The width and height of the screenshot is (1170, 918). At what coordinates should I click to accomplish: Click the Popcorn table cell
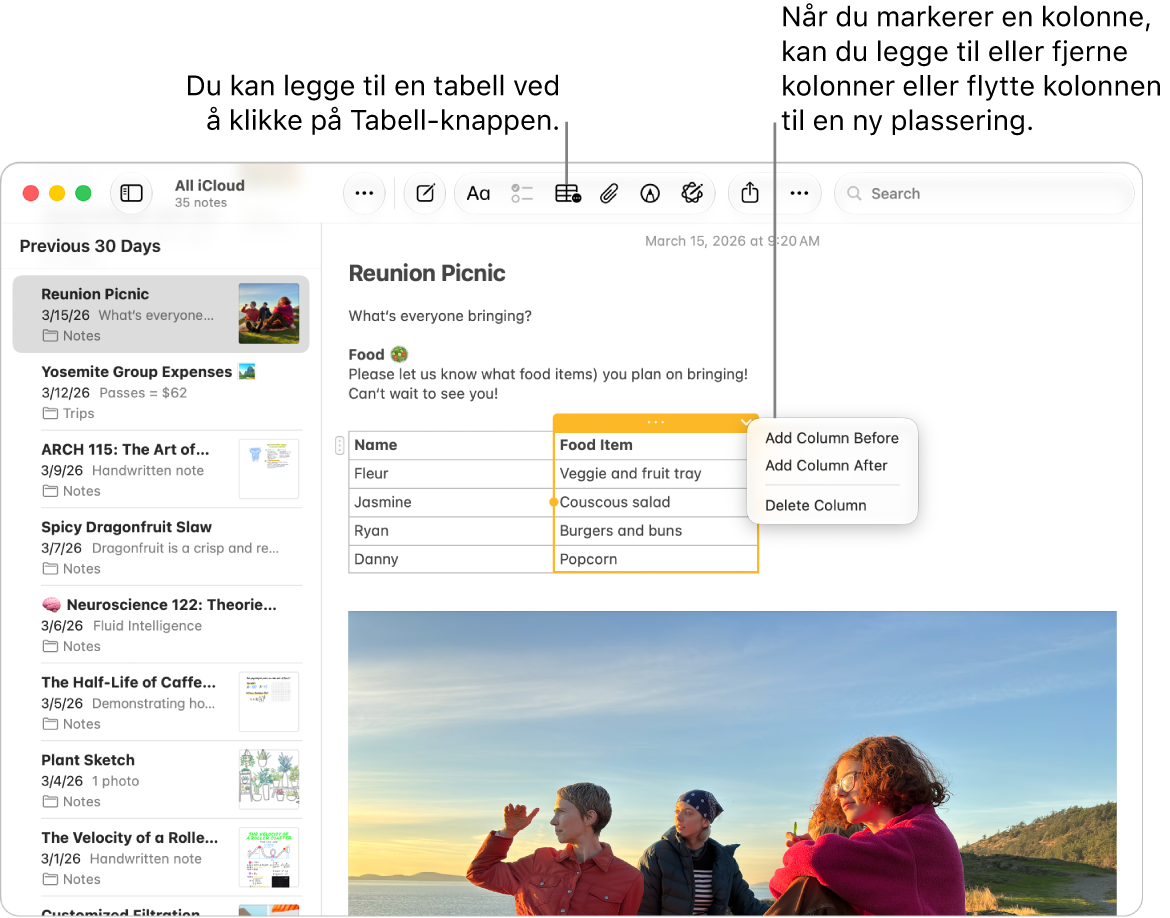655,559
